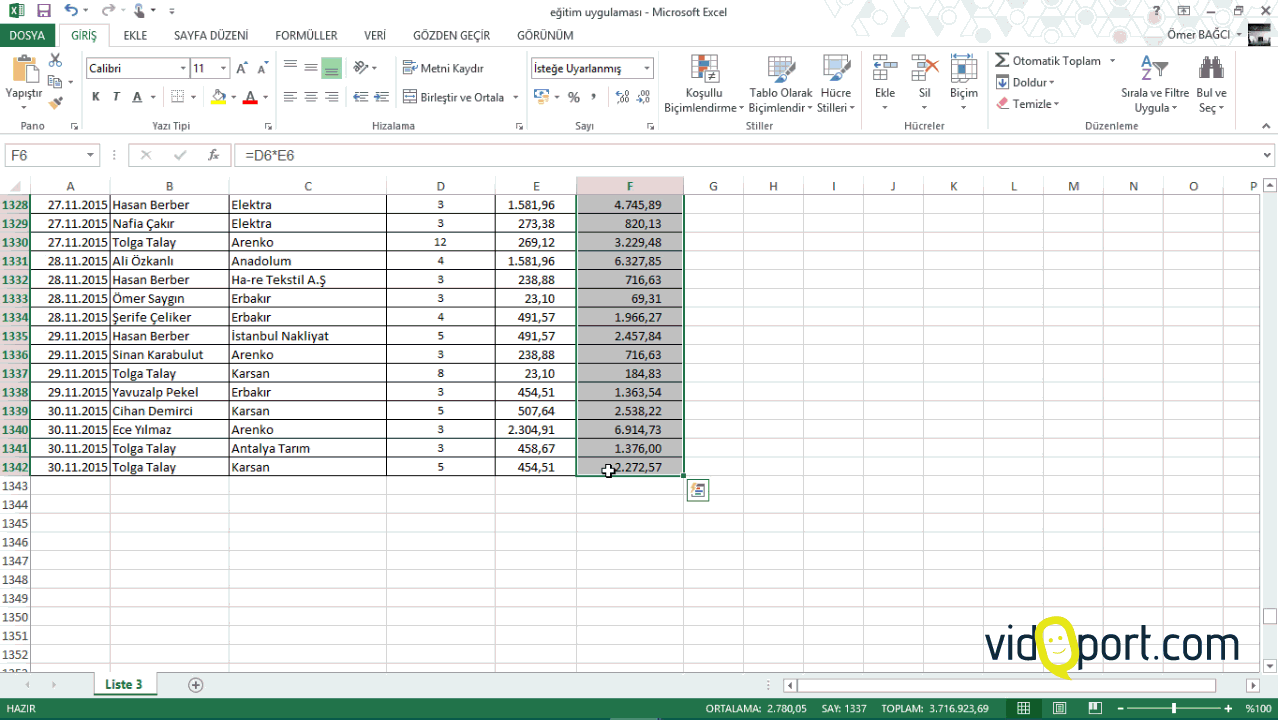Screen dimensions: 1278x720
Task: Open Koşullu Biçimlendirme conditional formatting
Action: [704, 85]
